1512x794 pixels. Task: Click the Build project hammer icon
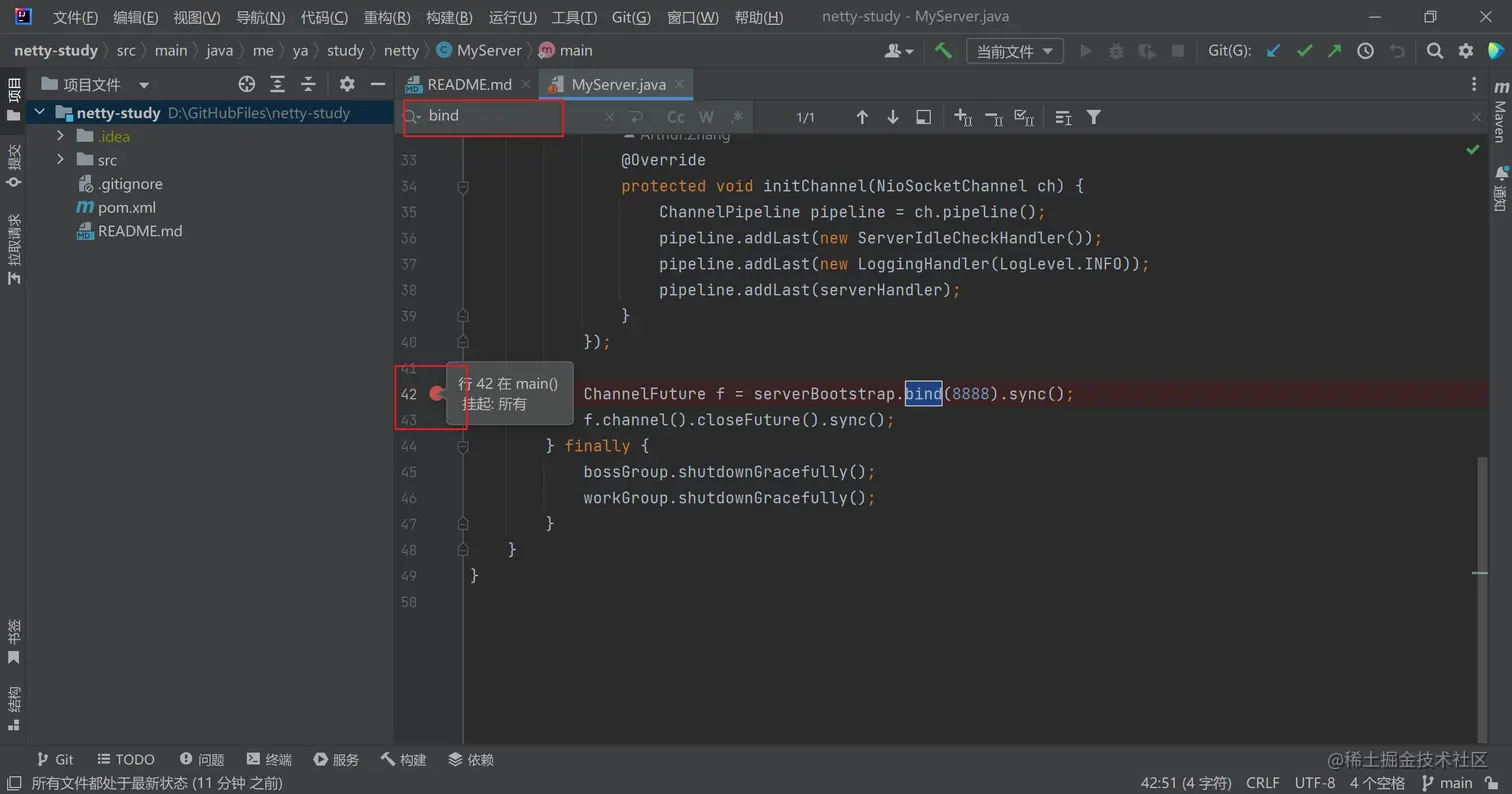point(943,51)
